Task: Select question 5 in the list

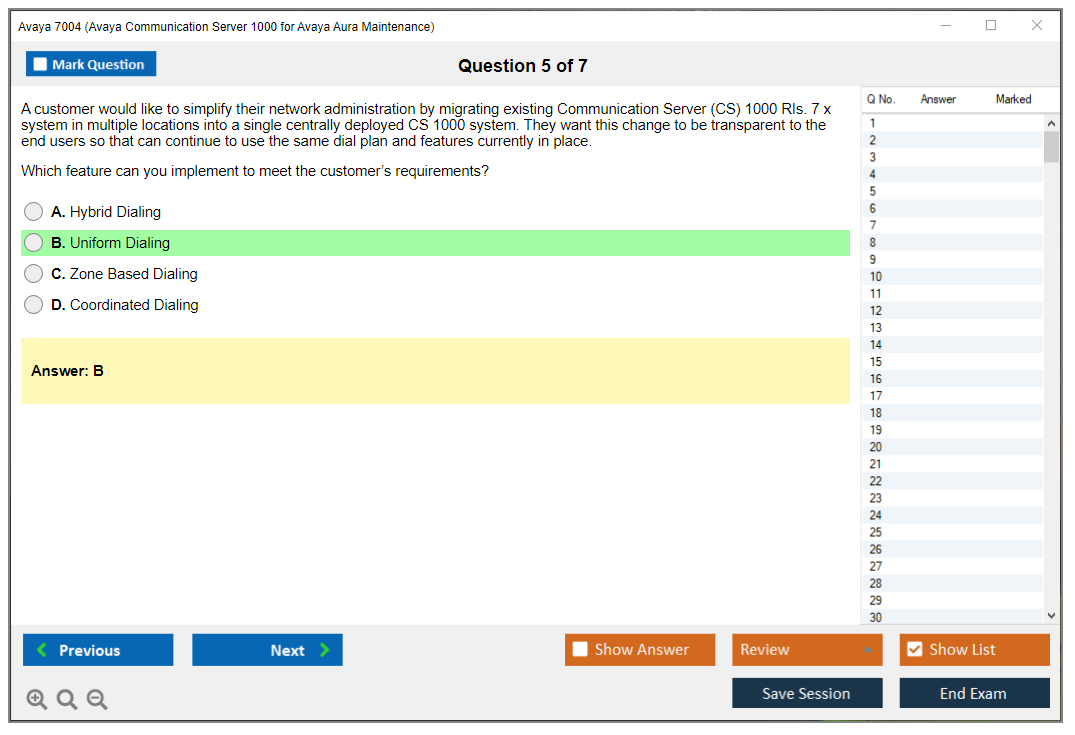Action: tap(873, 191)
